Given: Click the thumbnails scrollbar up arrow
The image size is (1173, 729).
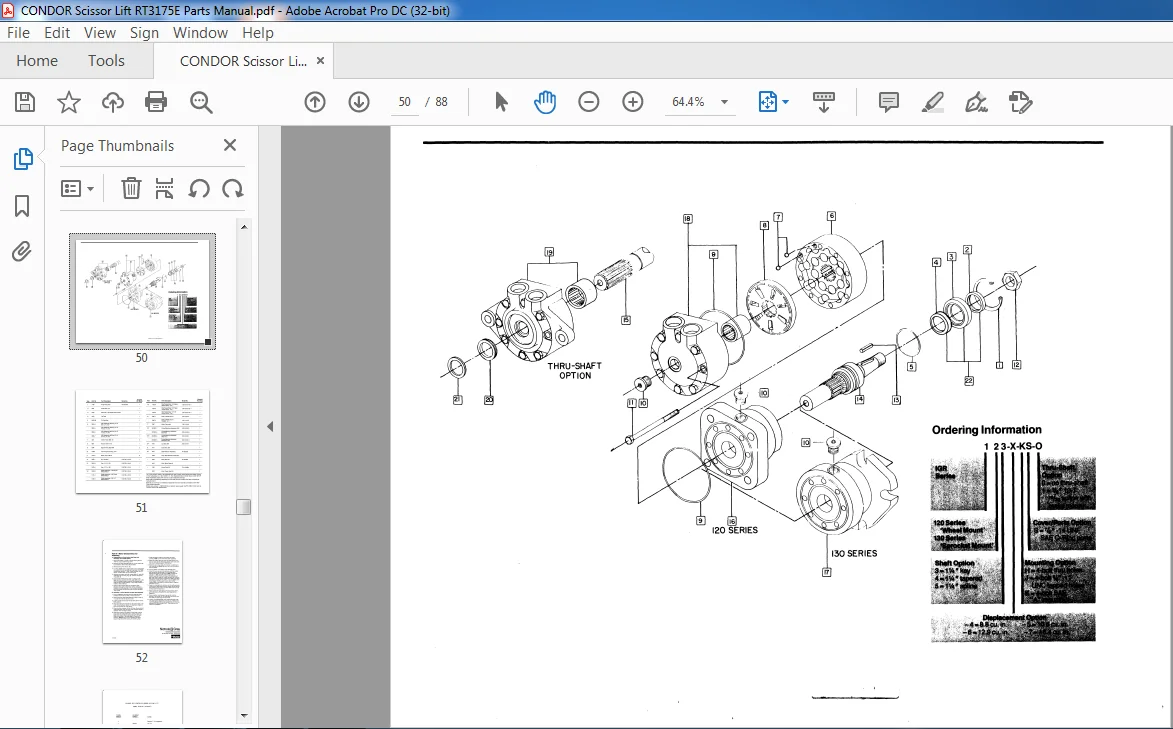Looking at the screenshot, I should pyautogui.click(x=244, y=226).
